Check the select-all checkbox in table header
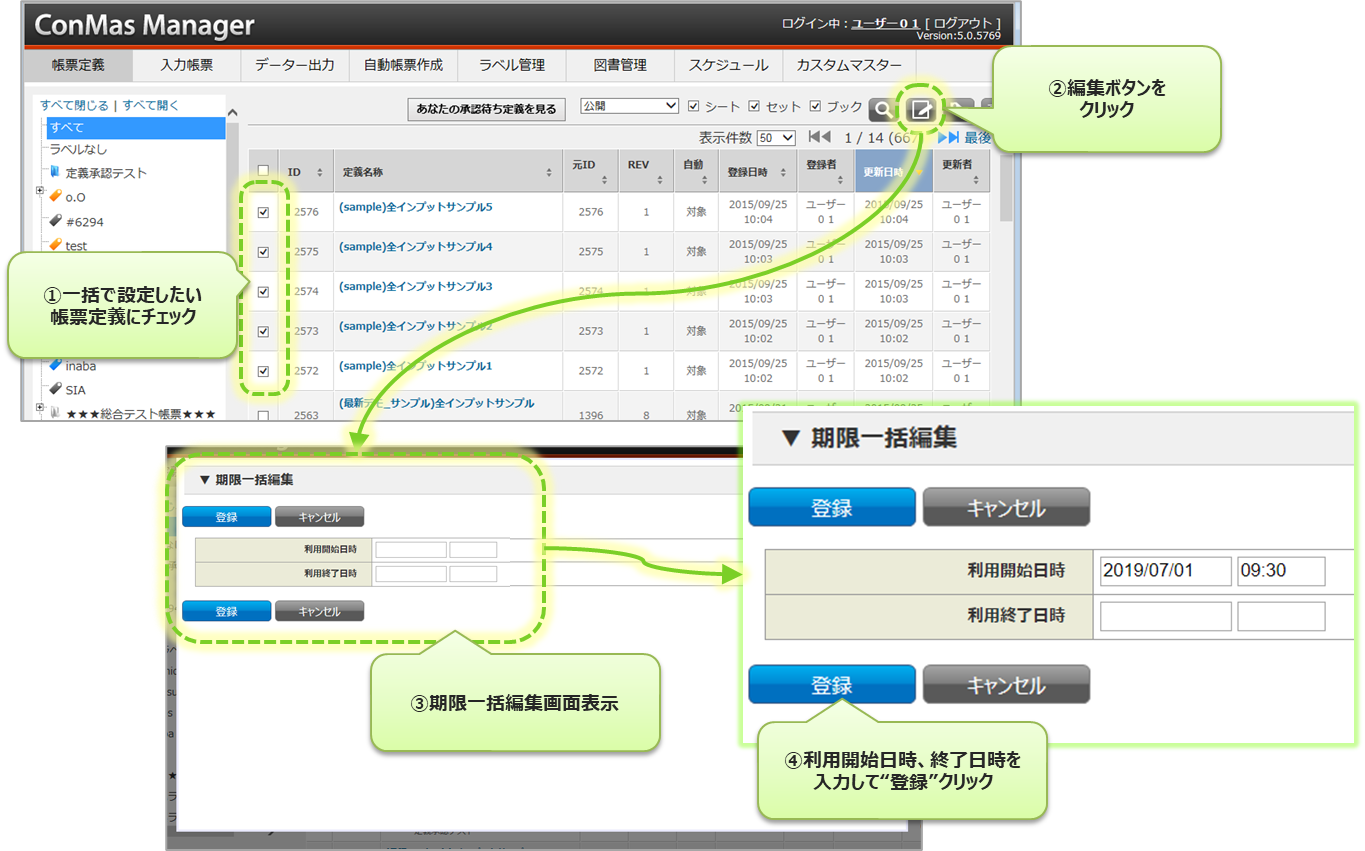Viewport: 1365px width, 851px height. tap(263, 171)
